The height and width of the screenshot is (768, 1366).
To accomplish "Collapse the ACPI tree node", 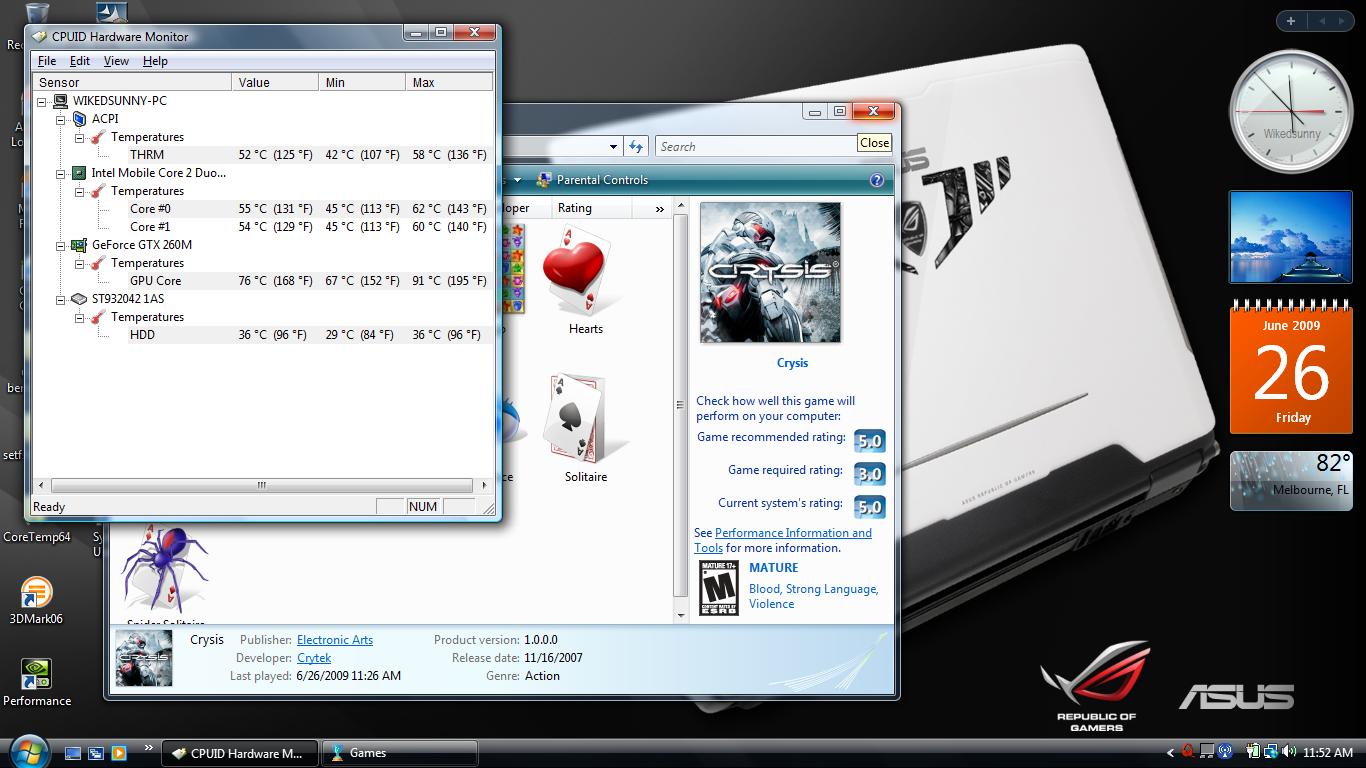I will pos(61,119).
